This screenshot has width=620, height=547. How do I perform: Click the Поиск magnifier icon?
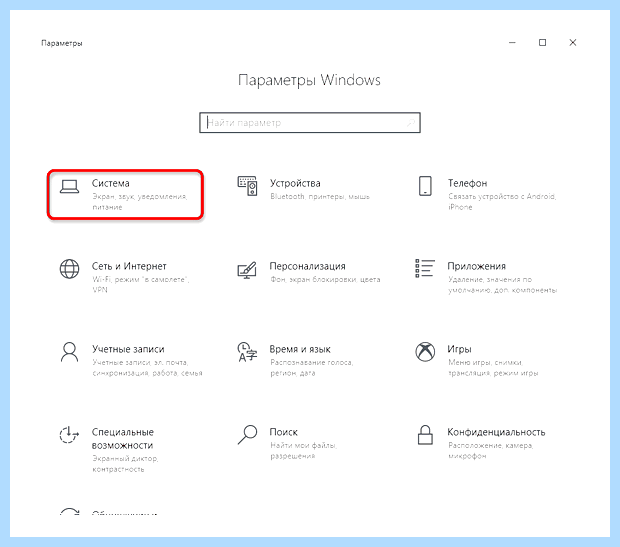[247, 435]
